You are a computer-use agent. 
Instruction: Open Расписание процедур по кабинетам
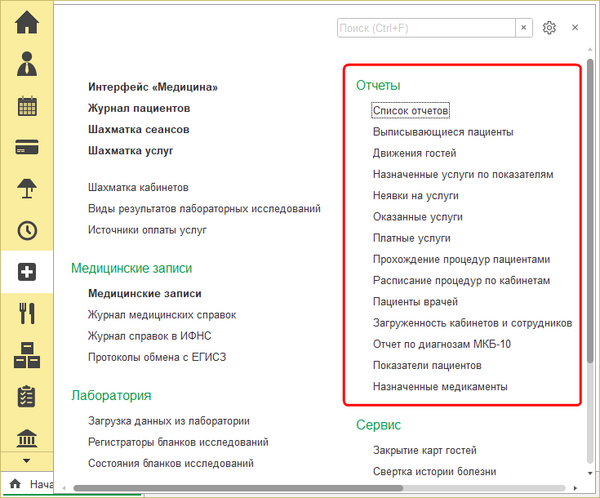pos(461,281)
